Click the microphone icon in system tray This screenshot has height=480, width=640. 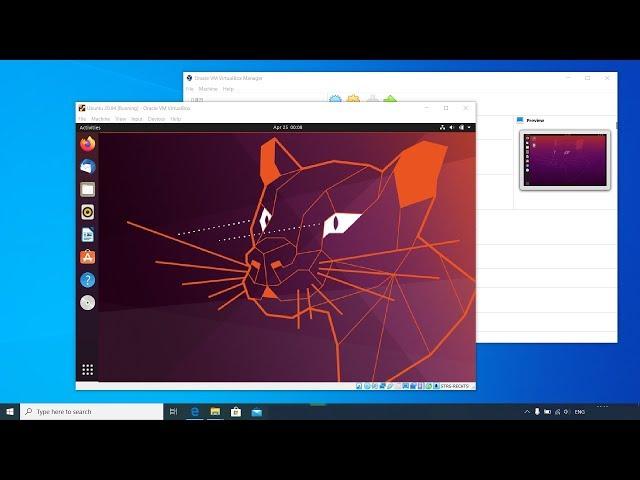point(537,412)
